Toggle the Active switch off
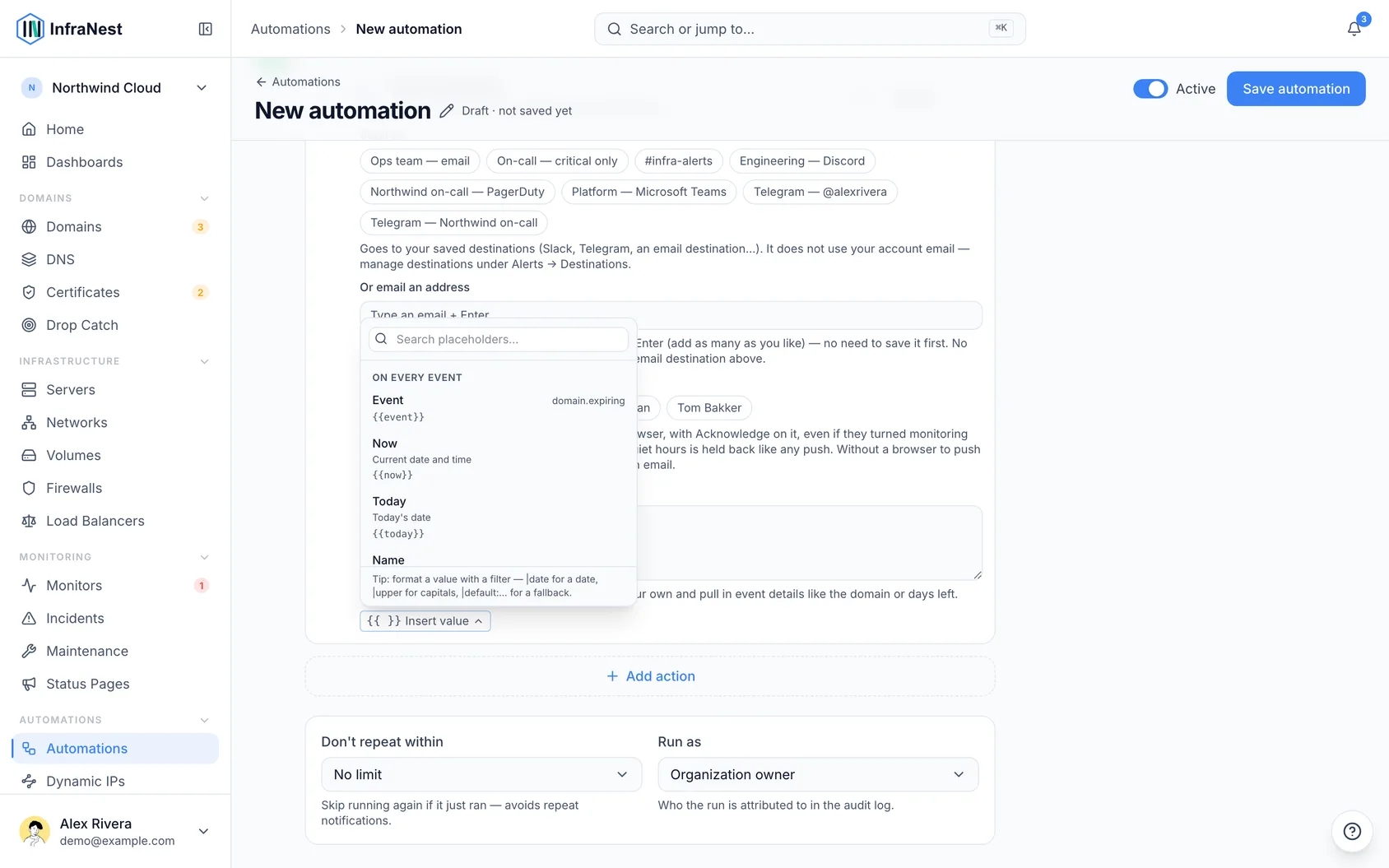The width and height of the screenshot is (1389, 868). coord(1150,89)
